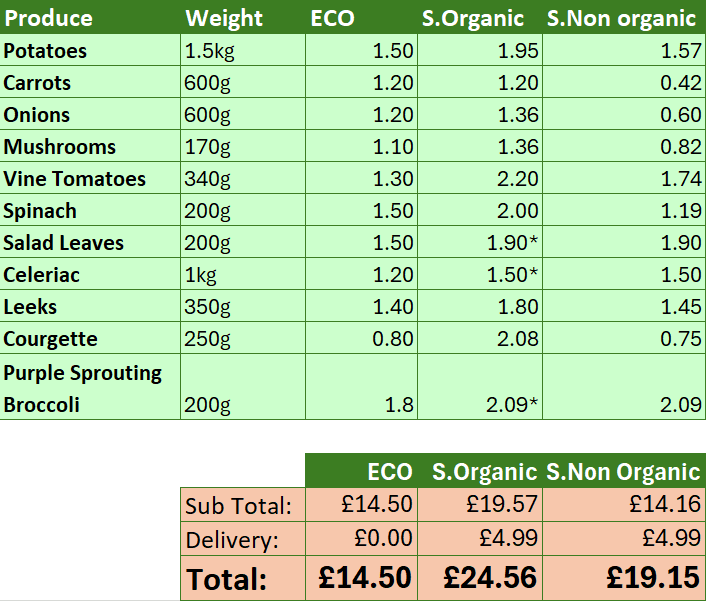Click the ECO sub total £14.50 cell
This screenshot has width=706, height=601.
click(x=362, y=506)
